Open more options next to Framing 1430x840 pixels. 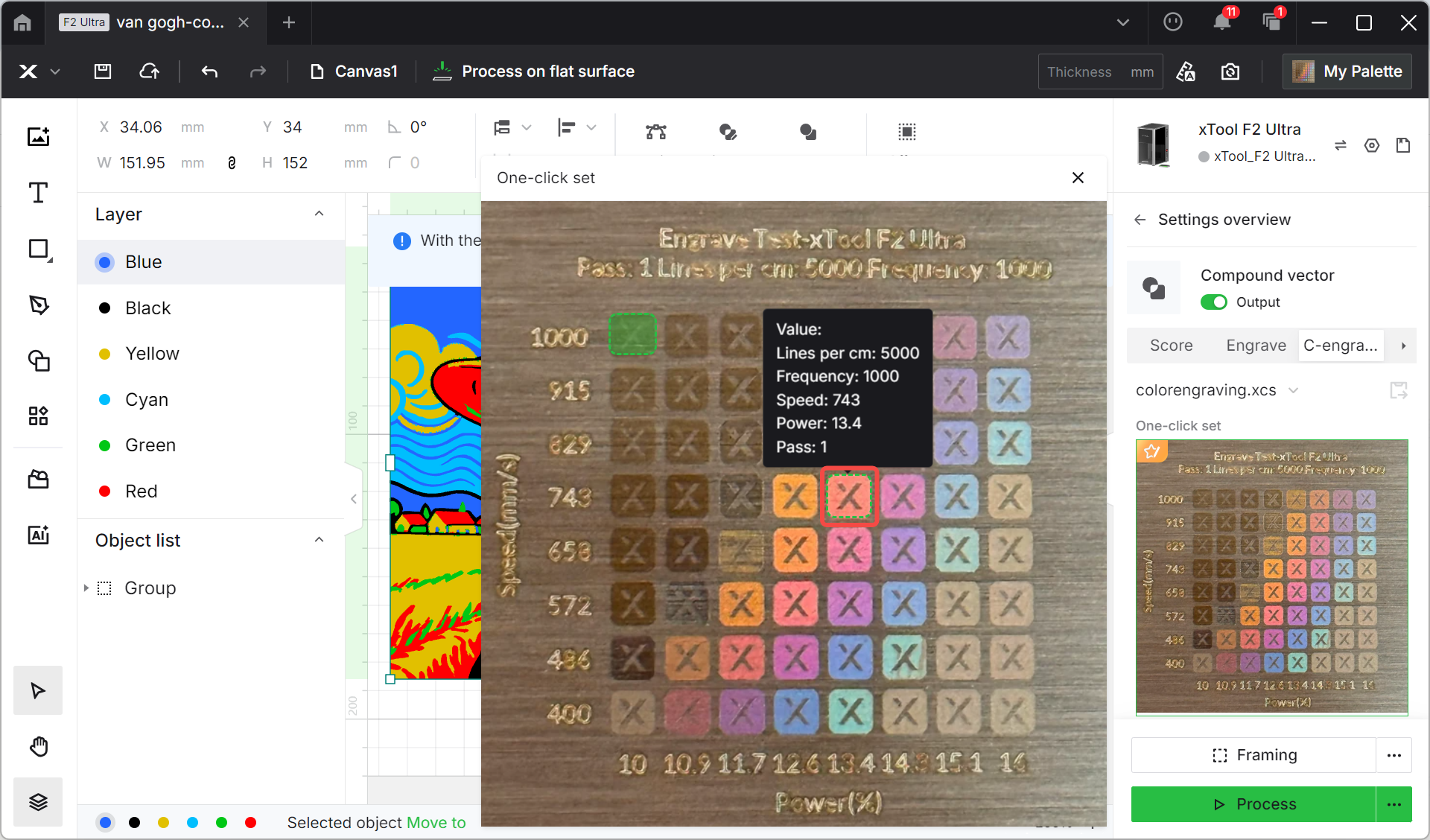point(1394,755)
